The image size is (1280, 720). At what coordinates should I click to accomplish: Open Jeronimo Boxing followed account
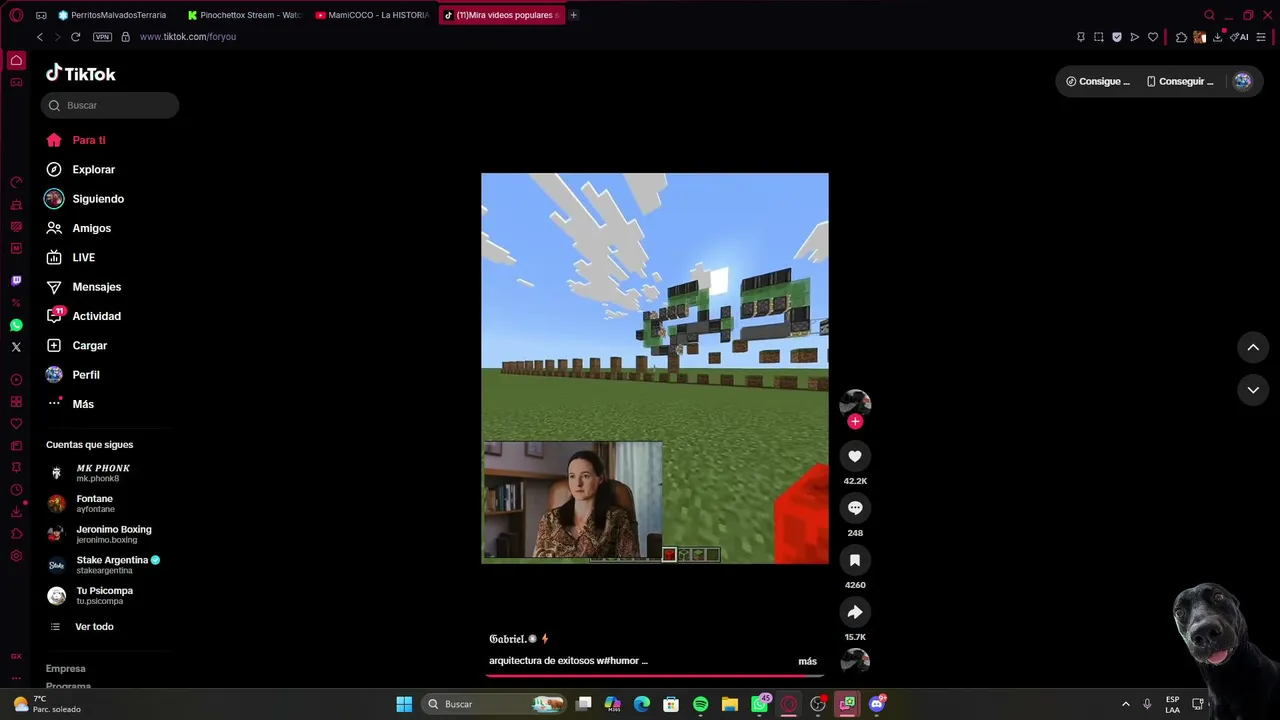pyautogui.click(x=114, y=534)
